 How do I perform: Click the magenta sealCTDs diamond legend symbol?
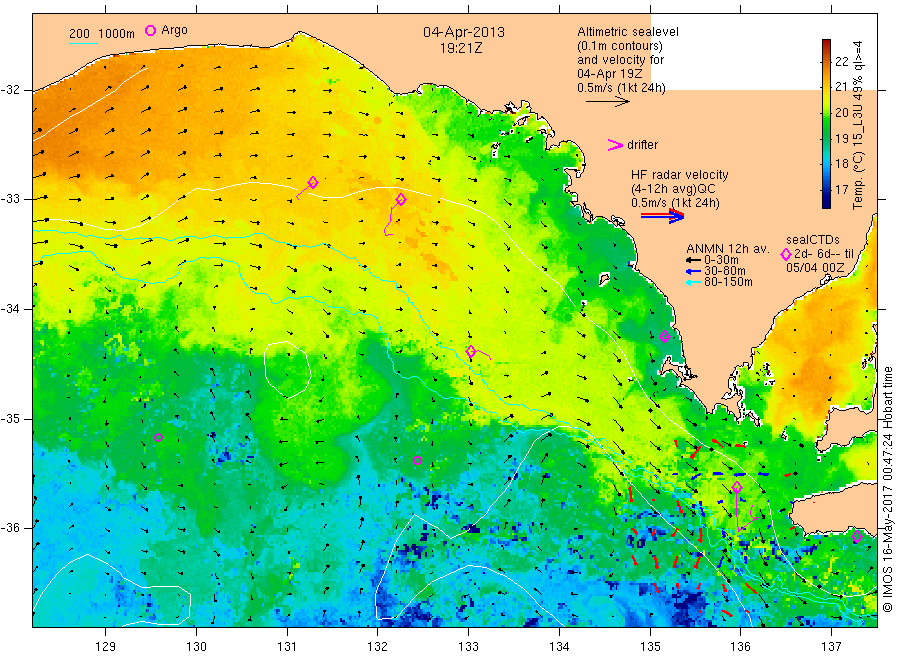point(786,255)
